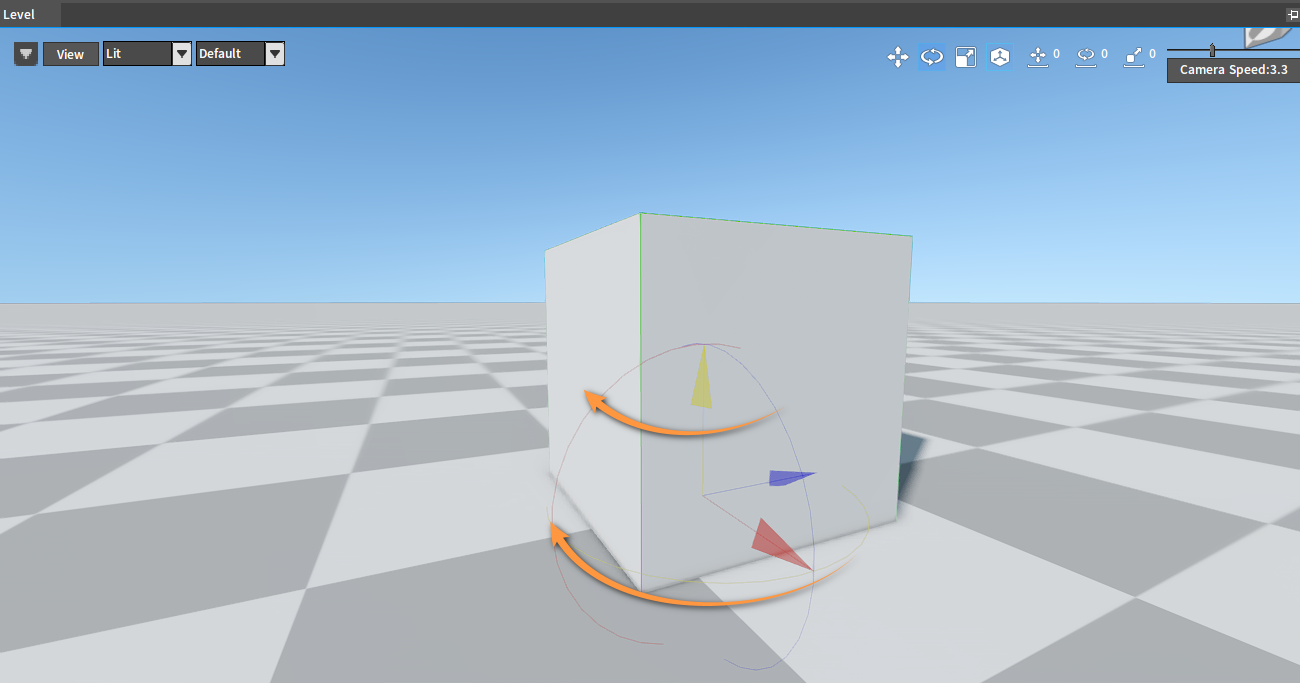Open the Default dropdown
Image resolution: width=1300 pixels, height=683 pixels.
click(240, 54)
